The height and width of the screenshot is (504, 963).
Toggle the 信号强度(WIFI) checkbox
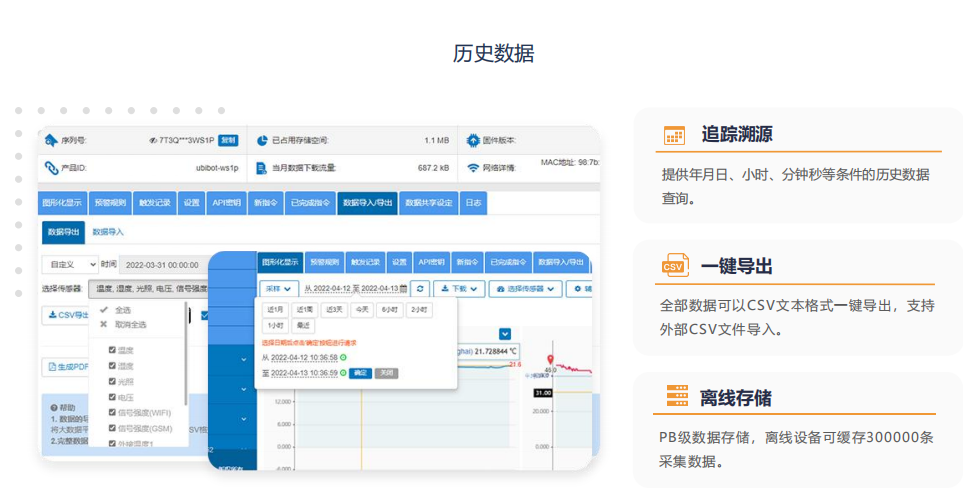[x=112, y=413]
